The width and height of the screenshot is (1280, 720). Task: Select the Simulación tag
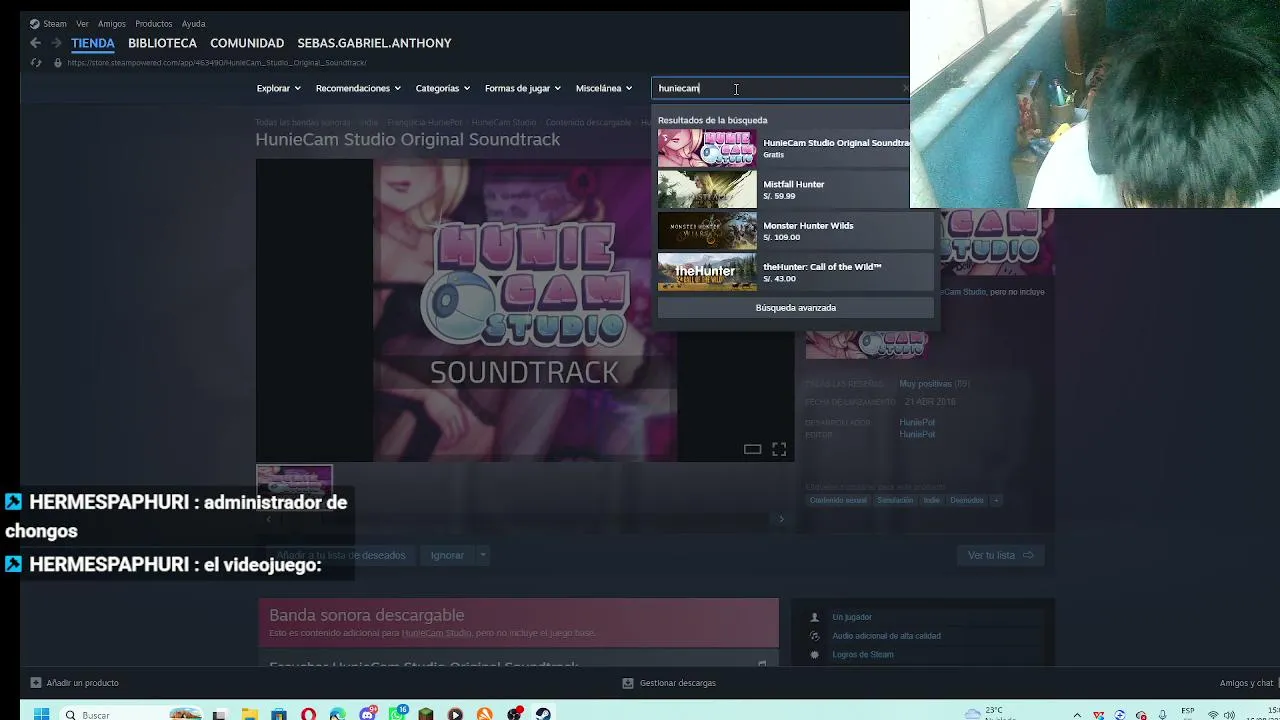[895, 500]
